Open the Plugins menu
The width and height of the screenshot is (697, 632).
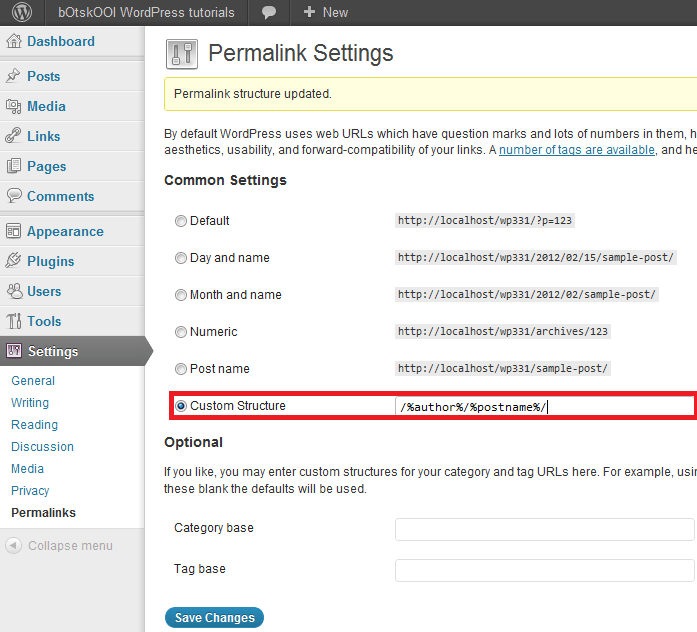[x=51, y=261]
